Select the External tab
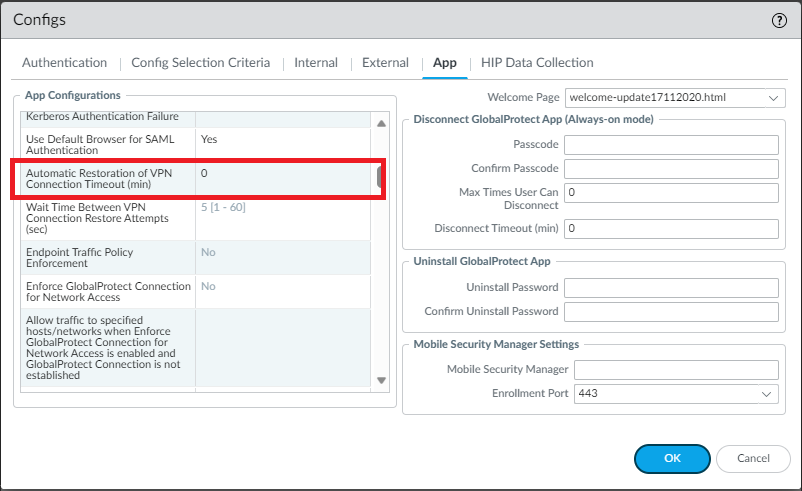Viewport: 802px width, 491px height. point(385,63)
